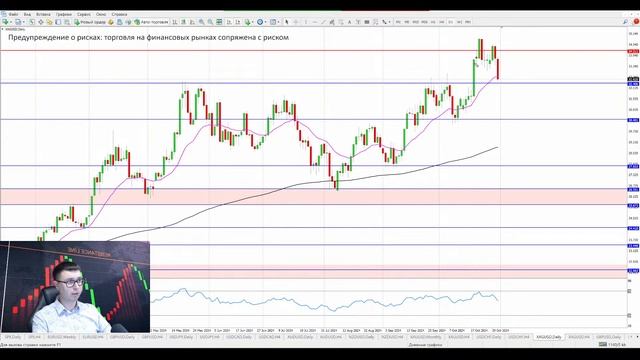Screen dimensions: 640x360
Task: Switch to the XAGUSD,H4 chart tab
Action: 579,337
